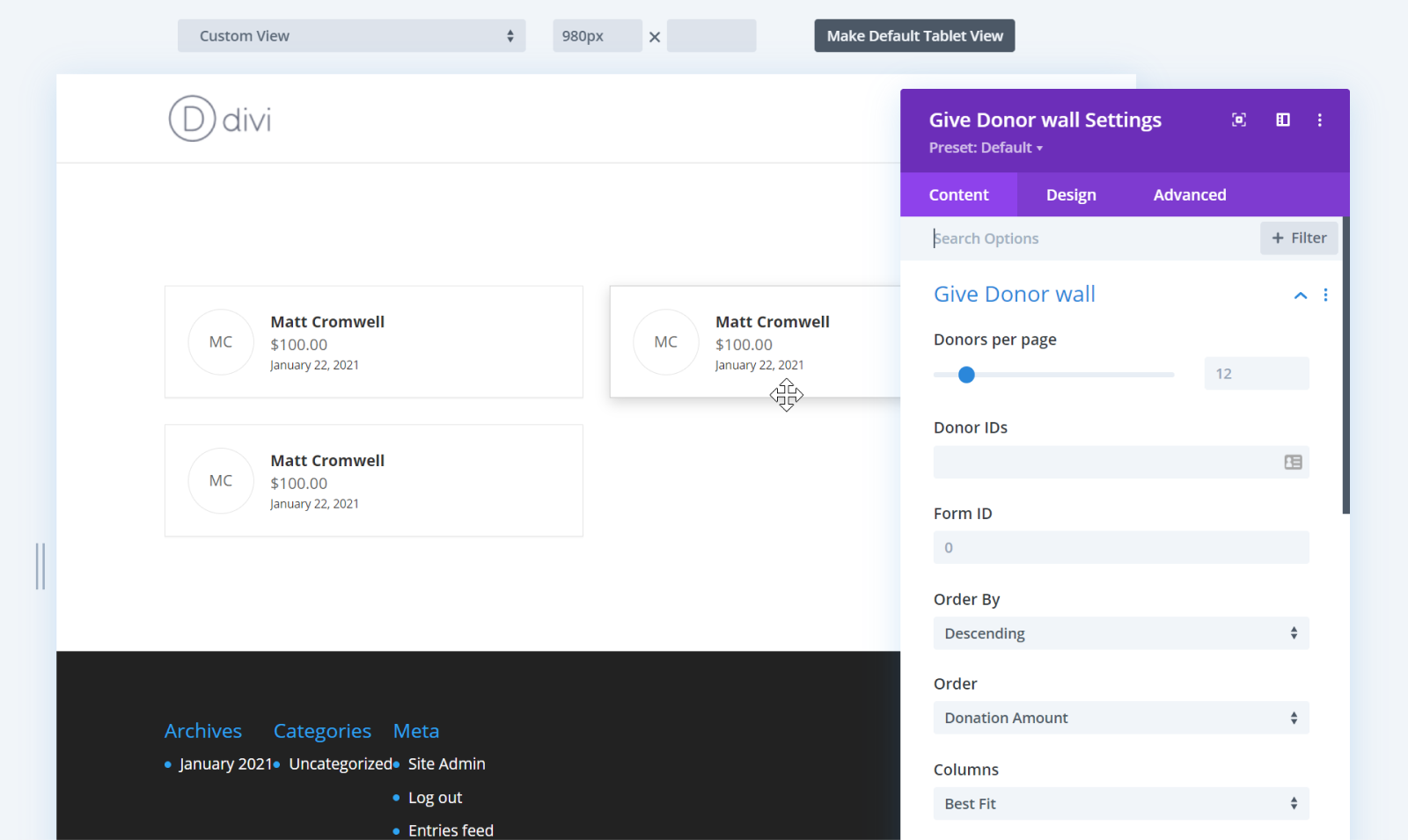
Task: Collapse the Give Donor wall section
Action: (1300, 296)
